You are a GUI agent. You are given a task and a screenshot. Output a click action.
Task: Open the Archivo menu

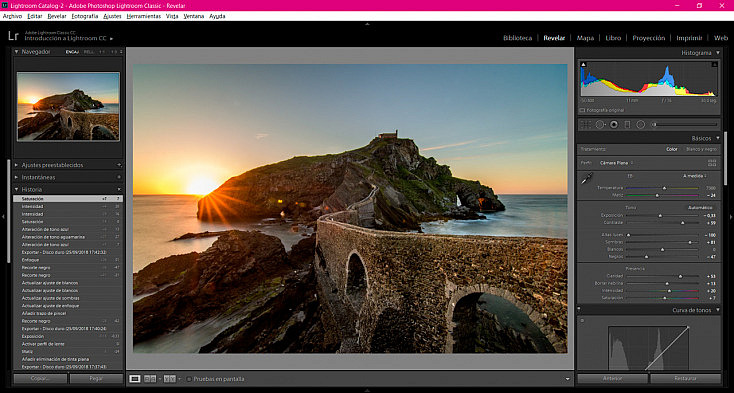point(12,16)
